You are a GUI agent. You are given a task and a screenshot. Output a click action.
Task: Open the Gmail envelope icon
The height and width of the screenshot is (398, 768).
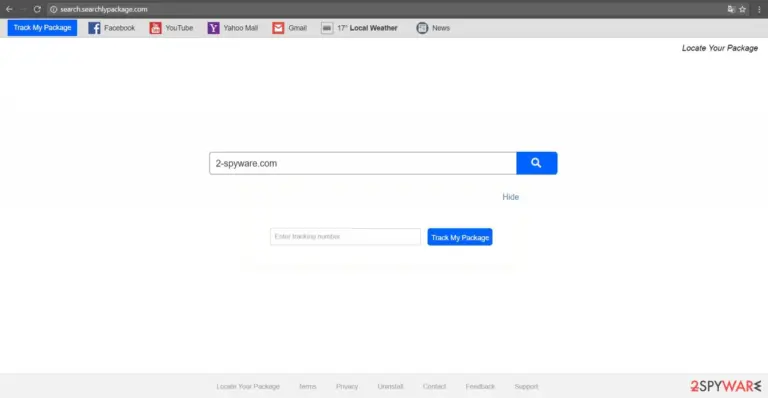(278, 28)
